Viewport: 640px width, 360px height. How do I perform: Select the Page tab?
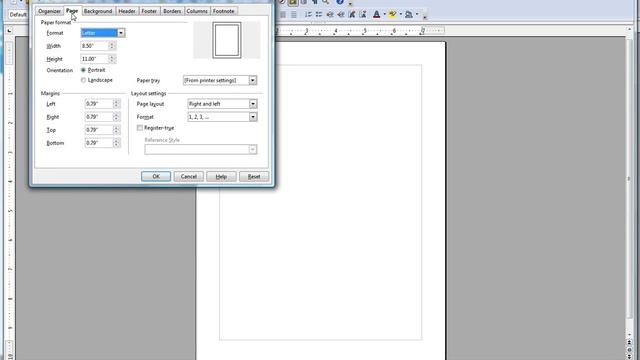coord(72,11)
